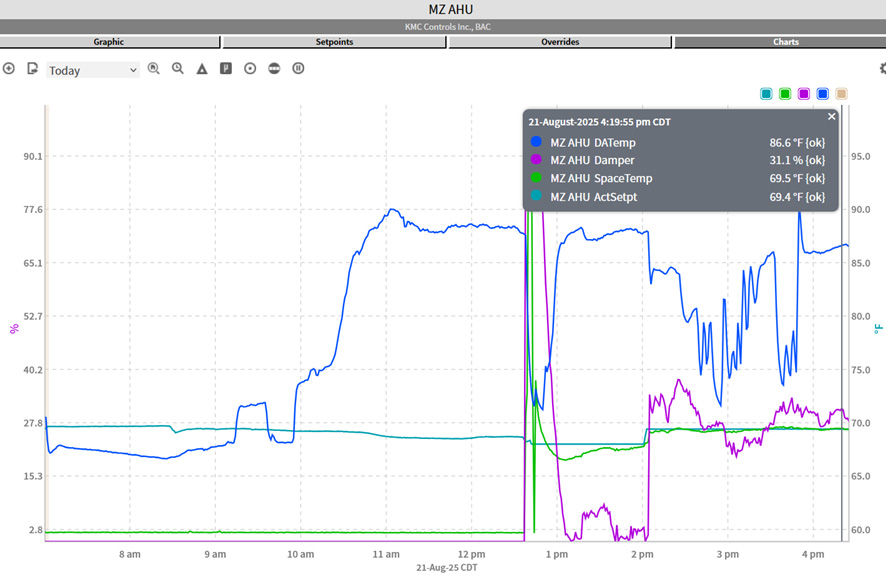Screen dimensions: 886x579
Task: Select the Charts tab
Action: pyautogui.click(x=785, y=42)
